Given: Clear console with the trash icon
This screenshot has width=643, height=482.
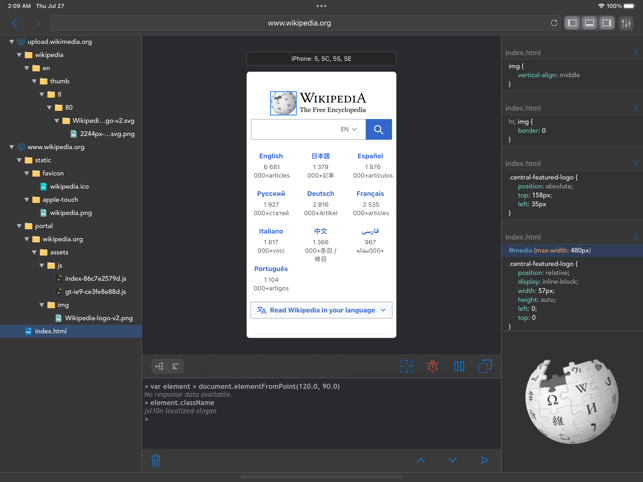Looking at the screenshot, I should [156, 460].
